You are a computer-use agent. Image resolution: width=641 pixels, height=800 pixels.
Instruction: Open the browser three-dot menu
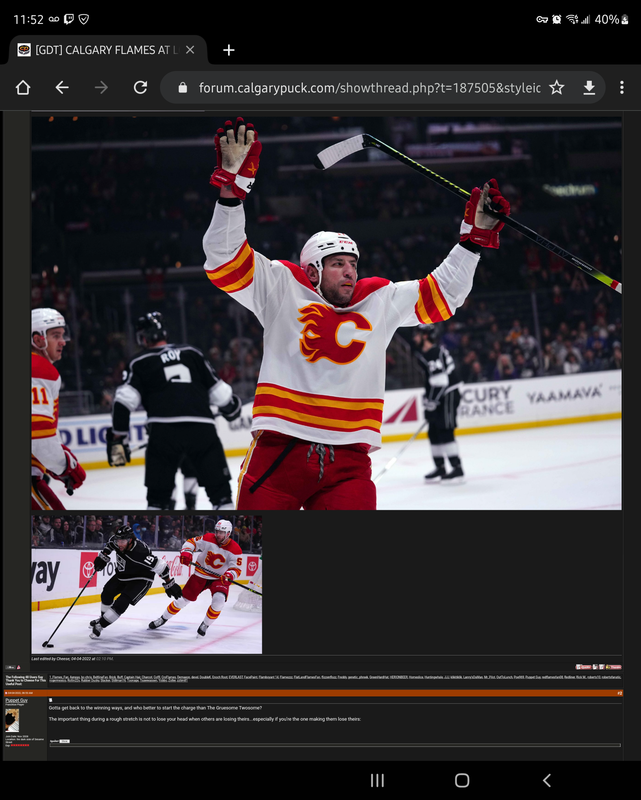(622, 88)
